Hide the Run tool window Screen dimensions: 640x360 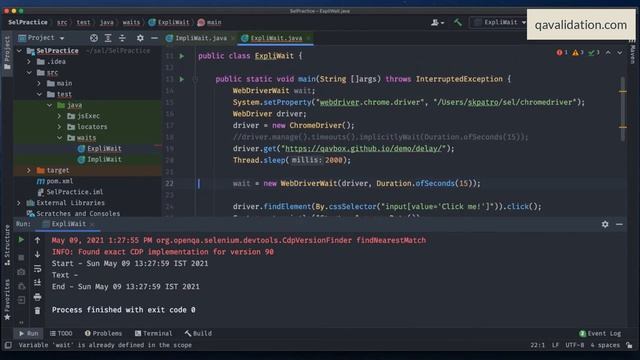tap(619, 224)
